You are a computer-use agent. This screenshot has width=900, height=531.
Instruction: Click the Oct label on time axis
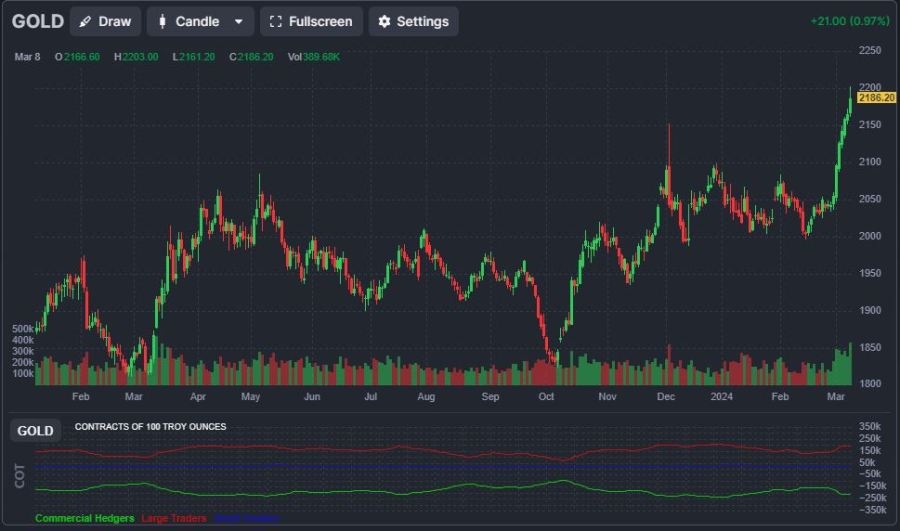click(546, 396)
